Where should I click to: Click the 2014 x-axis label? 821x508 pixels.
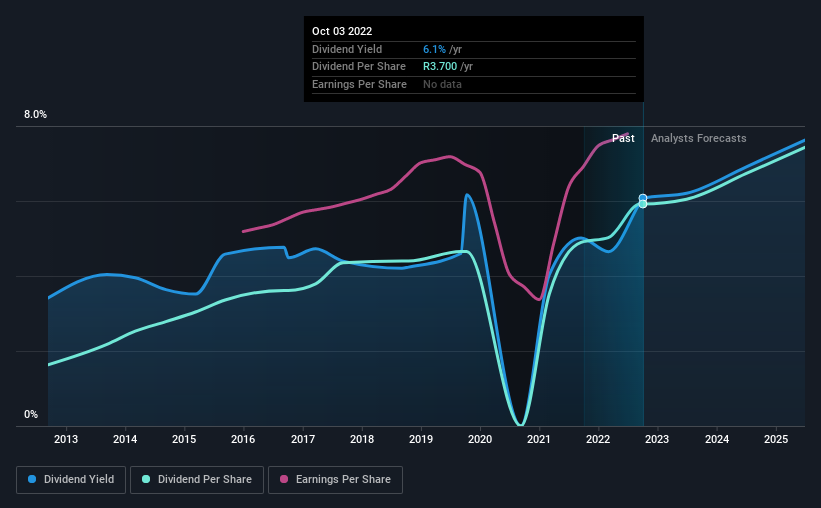(125, 439)
